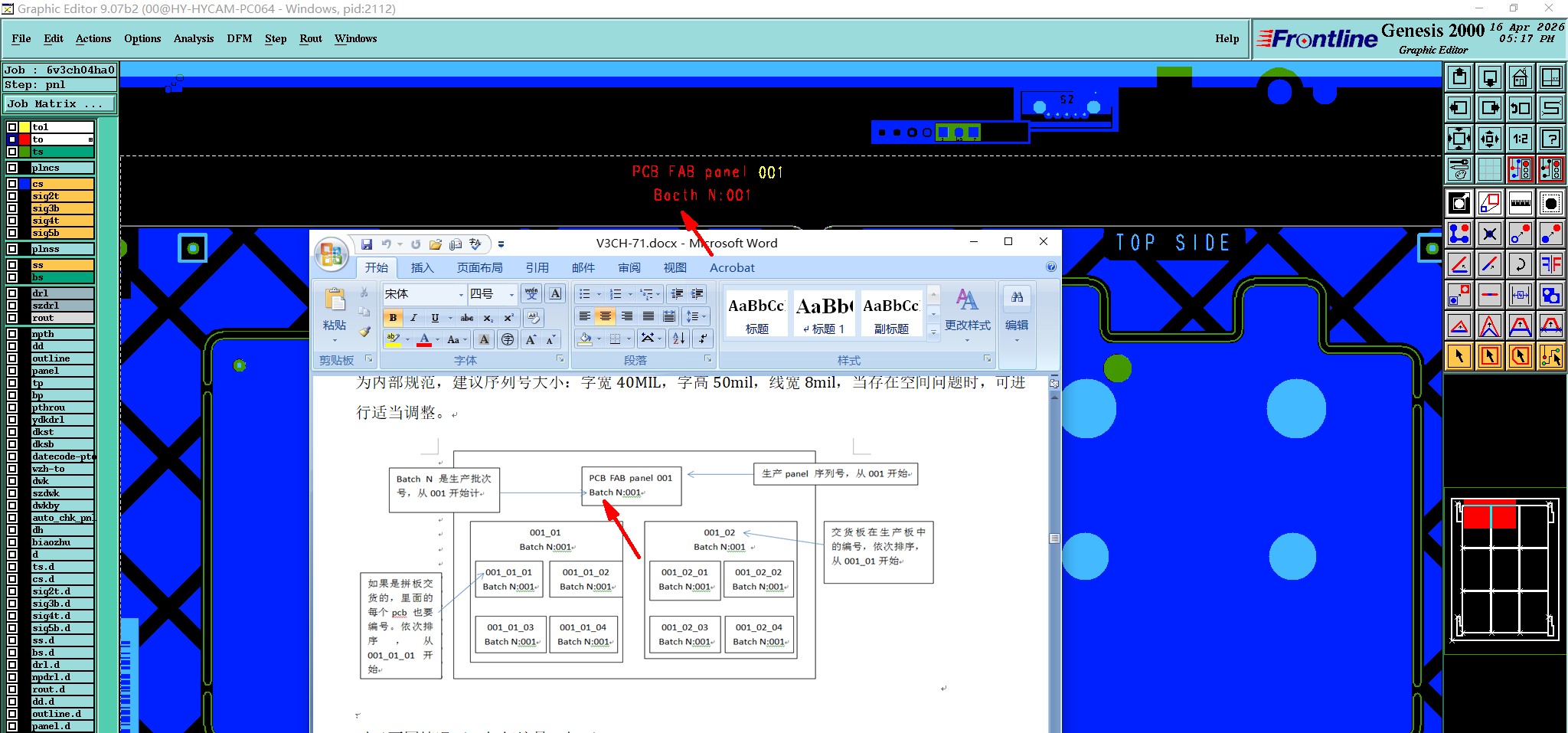This screenshot has height=733, width=1568.
Task: Click superscript x² icon in Word
Action: coord(508,318)
